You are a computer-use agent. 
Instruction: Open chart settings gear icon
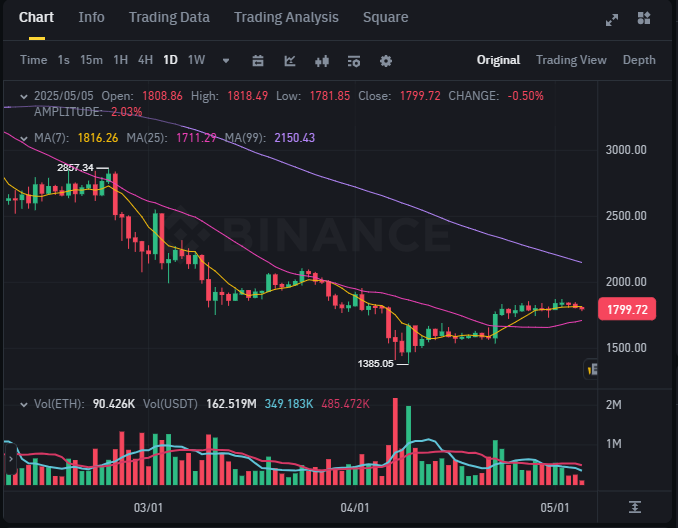click(386, 61)
